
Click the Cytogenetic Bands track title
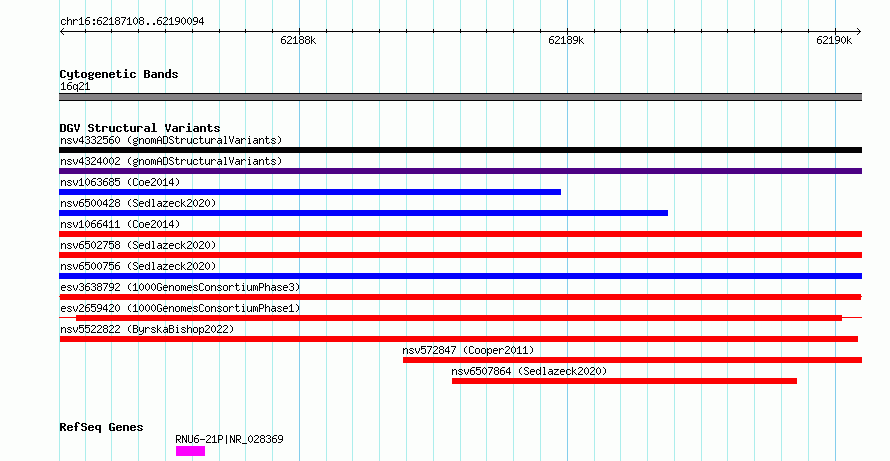[x=119, y=74]
